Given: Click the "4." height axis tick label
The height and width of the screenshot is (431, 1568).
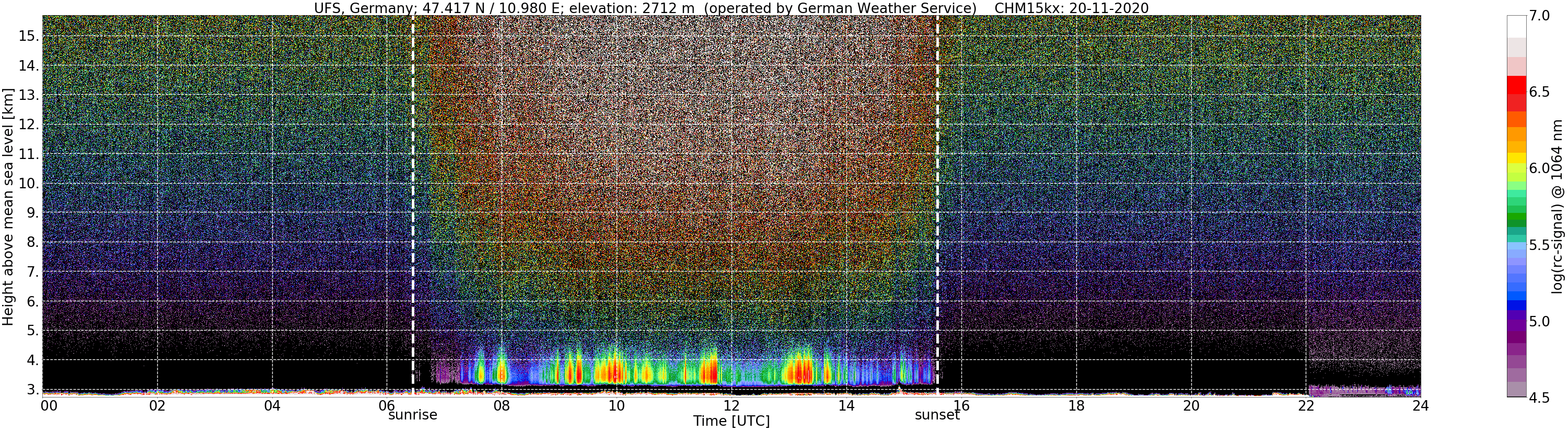Looking at the screenshot, I should [32, 360].
